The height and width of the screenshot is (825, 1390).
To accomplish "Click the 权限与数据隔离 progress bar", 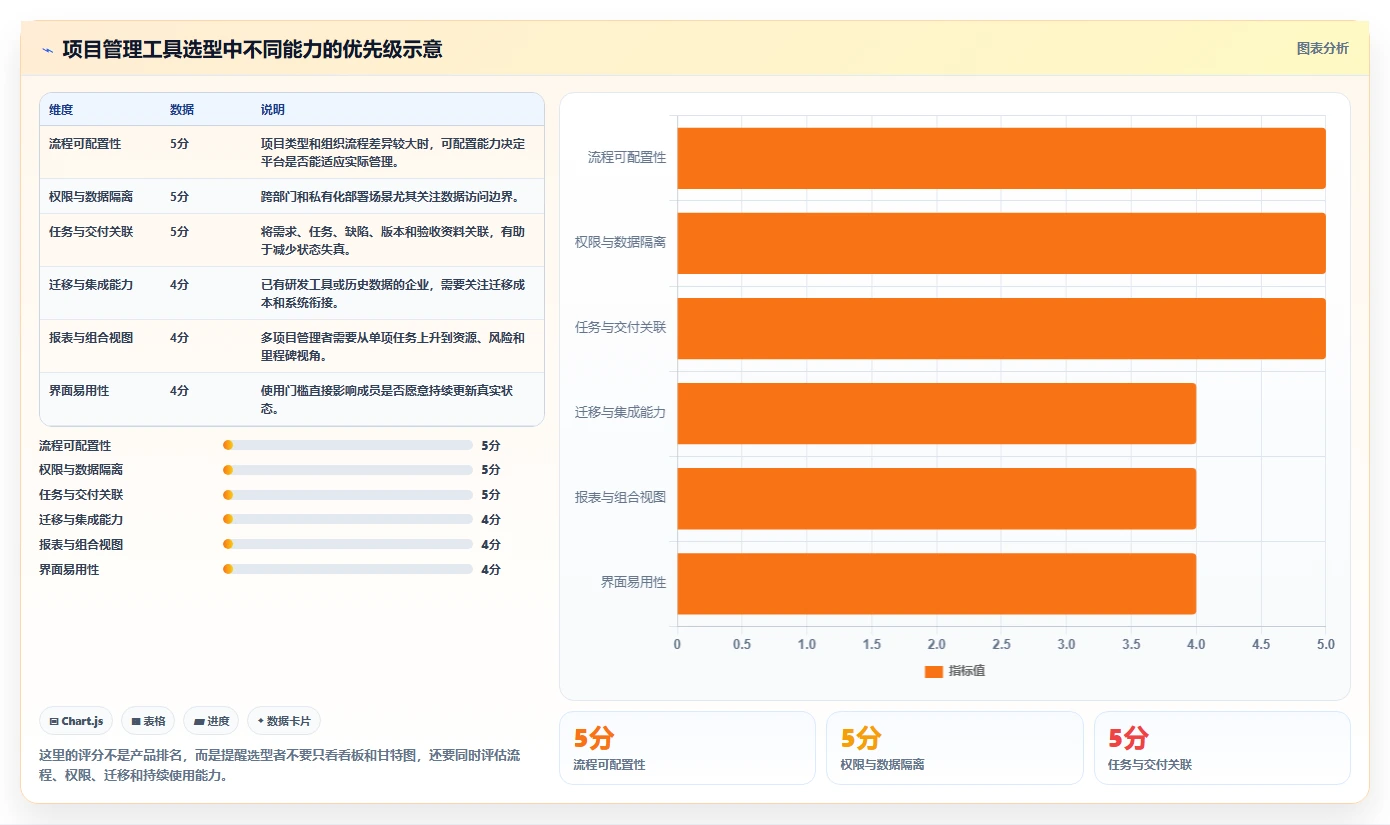I will [348, 470].
